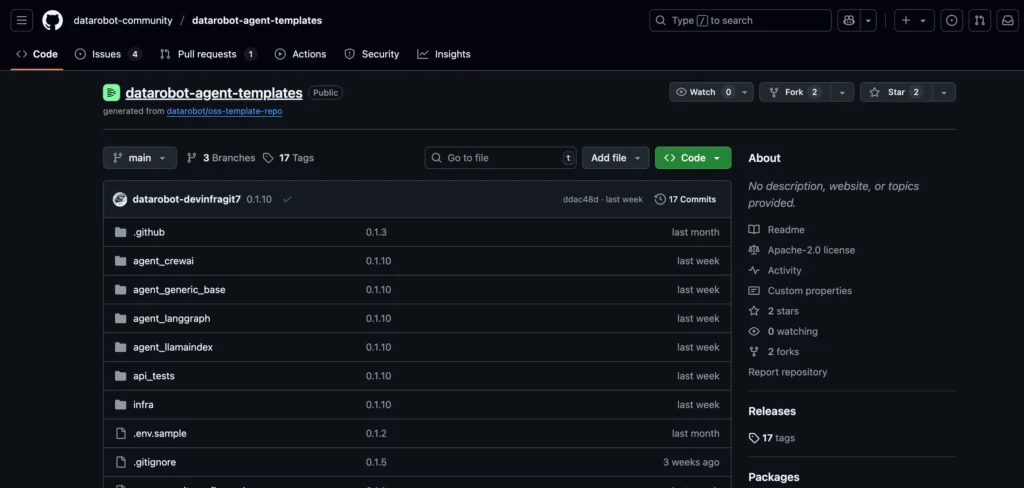1024x488 pixels.
Task: Open the notifications inbox icon
Action: pyautogui.click(x=1007, y=20)
